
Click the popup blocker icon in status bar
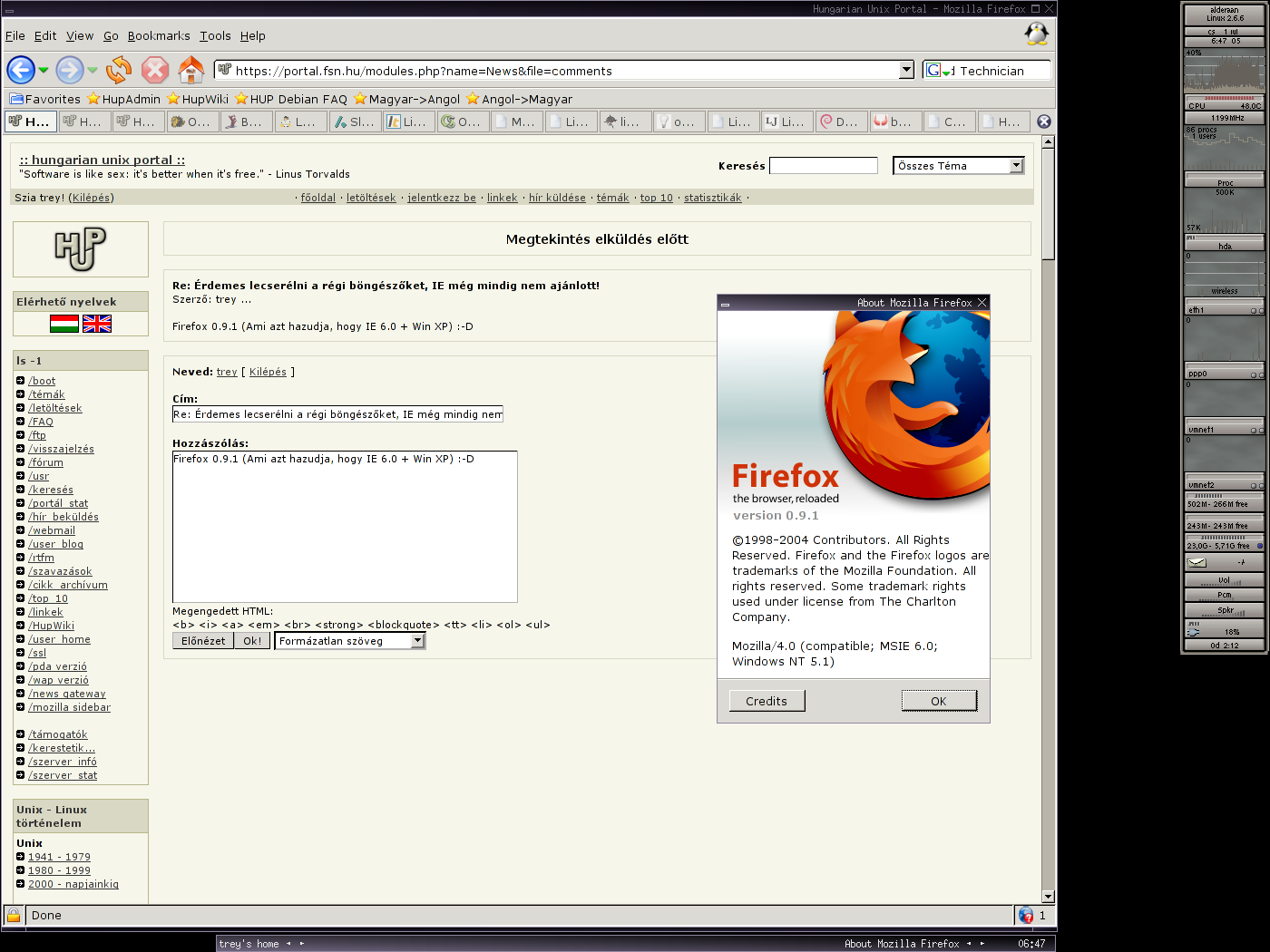(1026, 915)
